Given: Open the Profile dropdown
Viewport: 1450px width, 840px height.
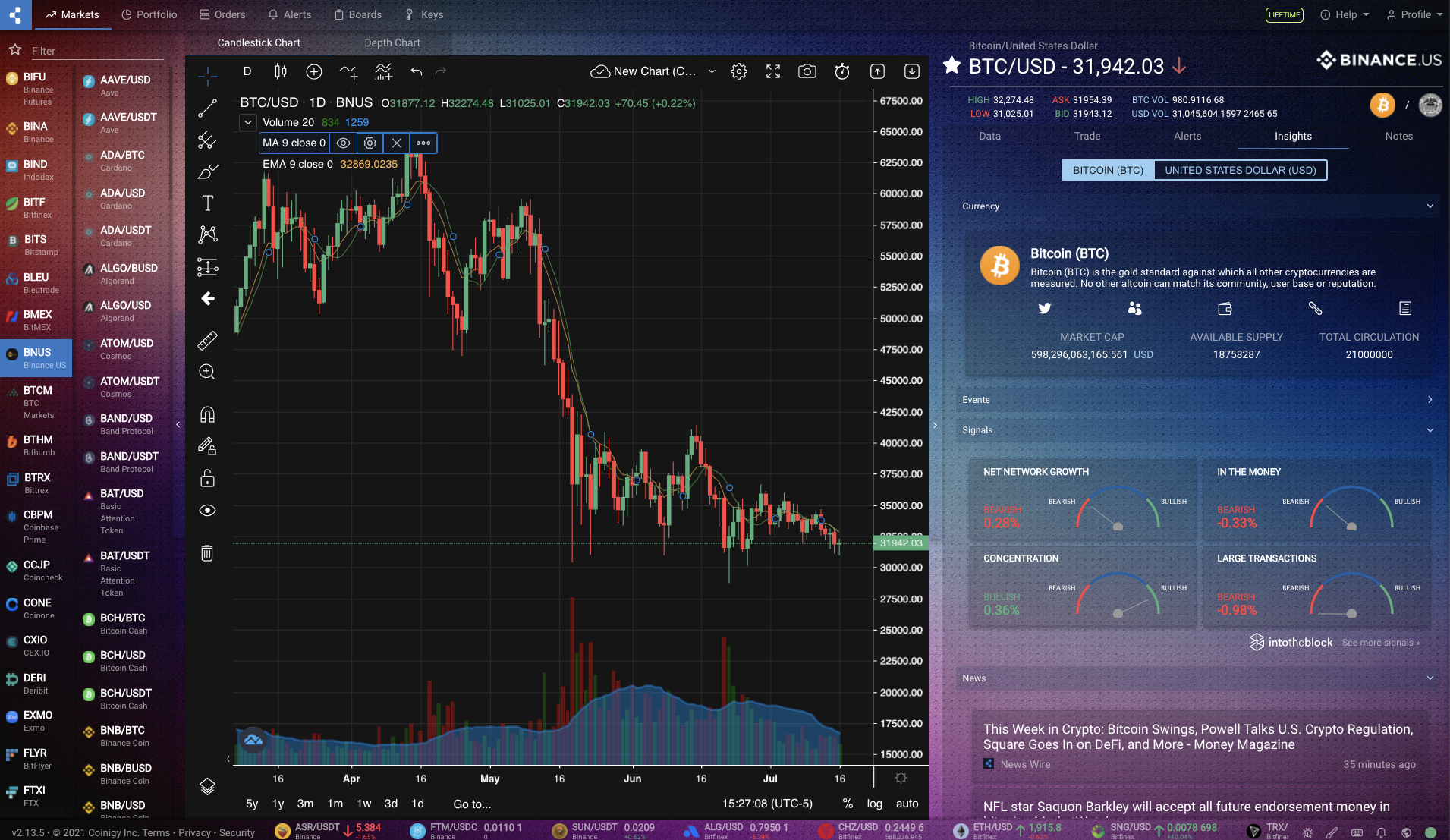Looking at the screenshot, I should [x=1415, y=14].
